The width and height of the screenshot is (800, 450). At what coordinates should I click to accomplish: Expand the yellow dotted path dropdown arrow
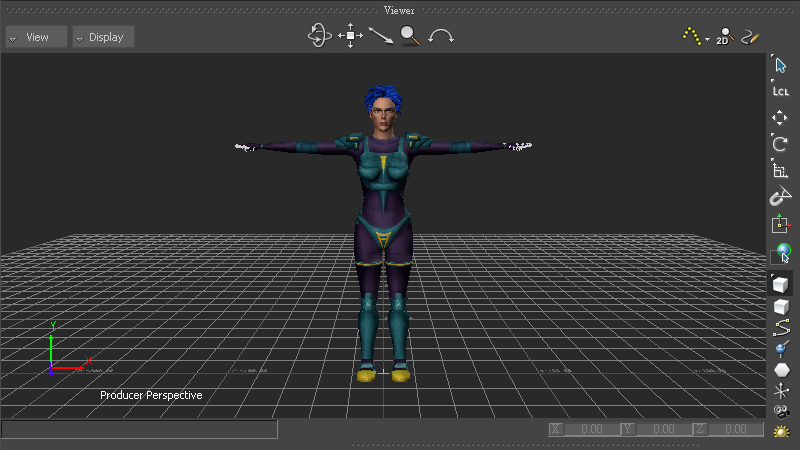[x=707, y=40]
